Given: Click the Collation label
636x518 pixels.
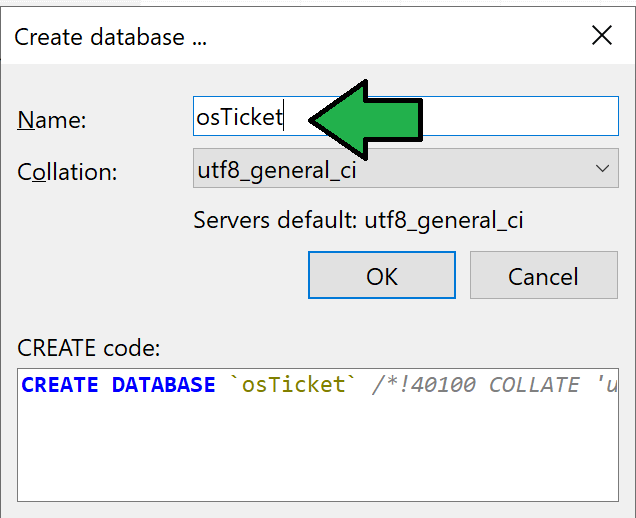Looking at the screenshot, I should coord(67,172).
